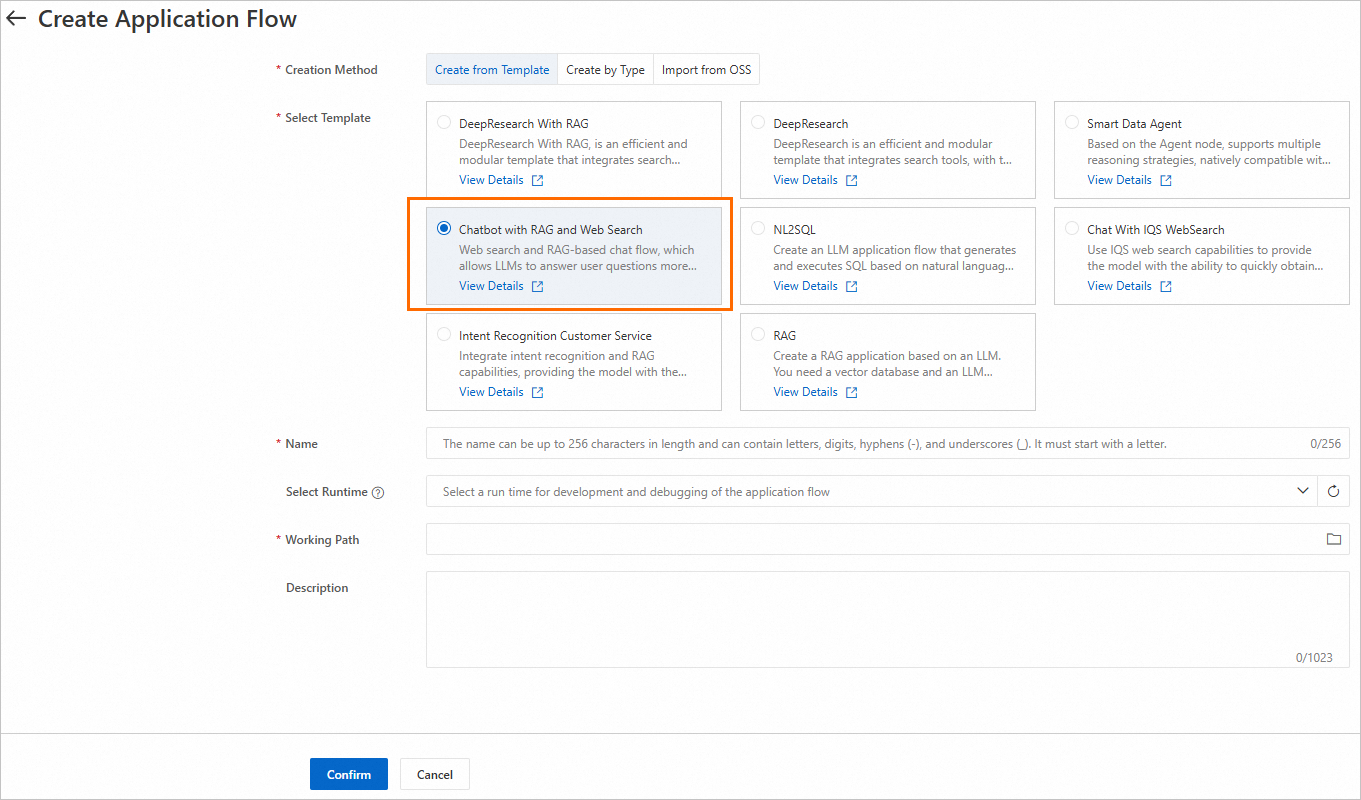Open the external link icon for DeepResearch With RAG details
Image resolution: width=1361 pixels, height=800 pixels.
pos(537,179)
